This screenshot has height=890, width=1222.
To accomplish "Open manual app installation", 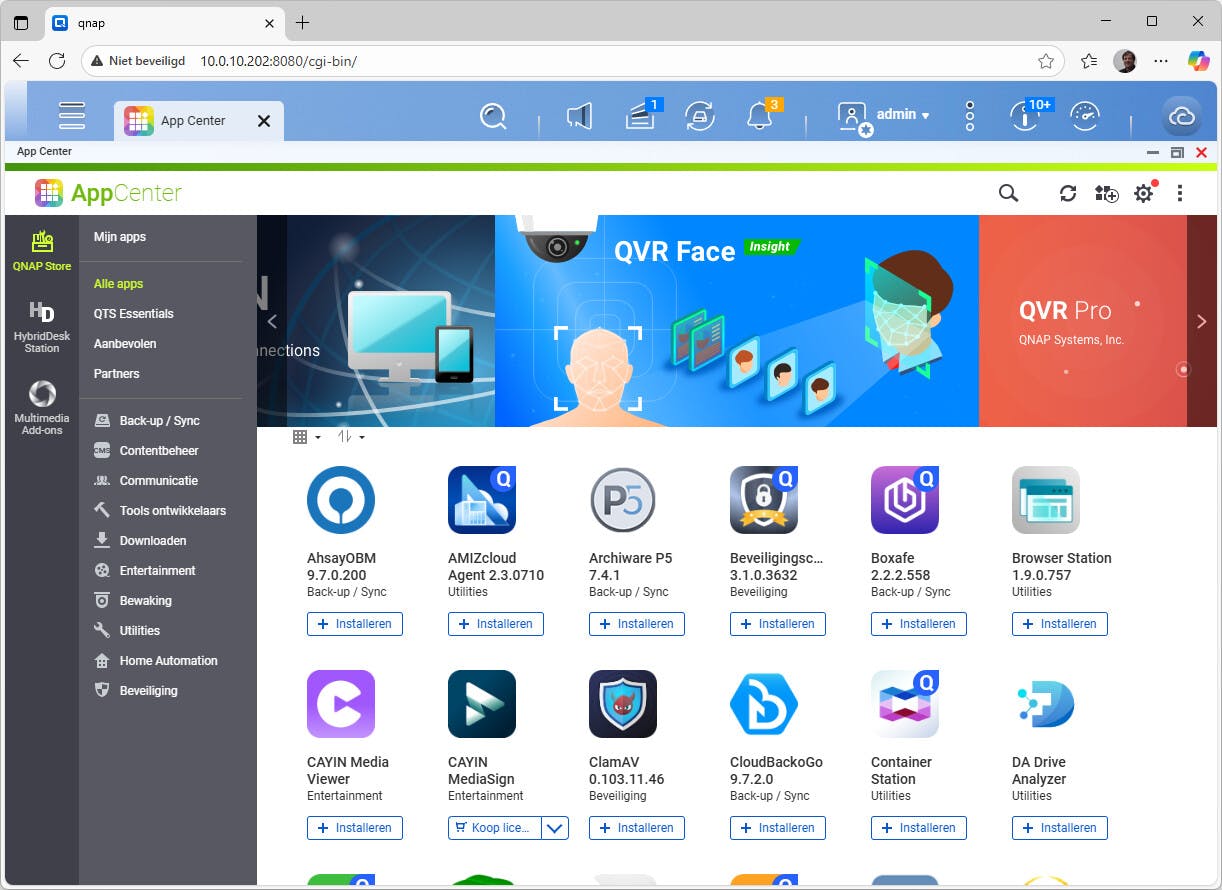I will (x=1106, y=193).
